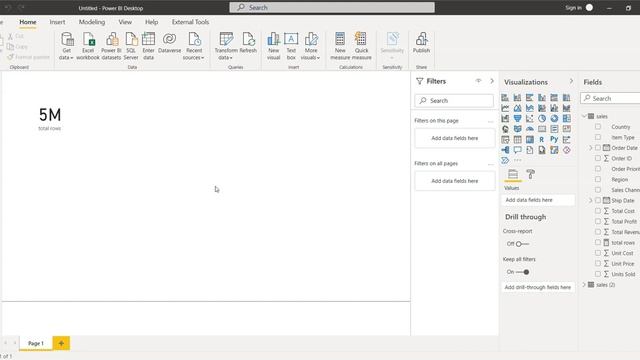Open the Help ribbon tab
Image resolution: width=640 pixels, height=360 pixels.
pos(151,22)
